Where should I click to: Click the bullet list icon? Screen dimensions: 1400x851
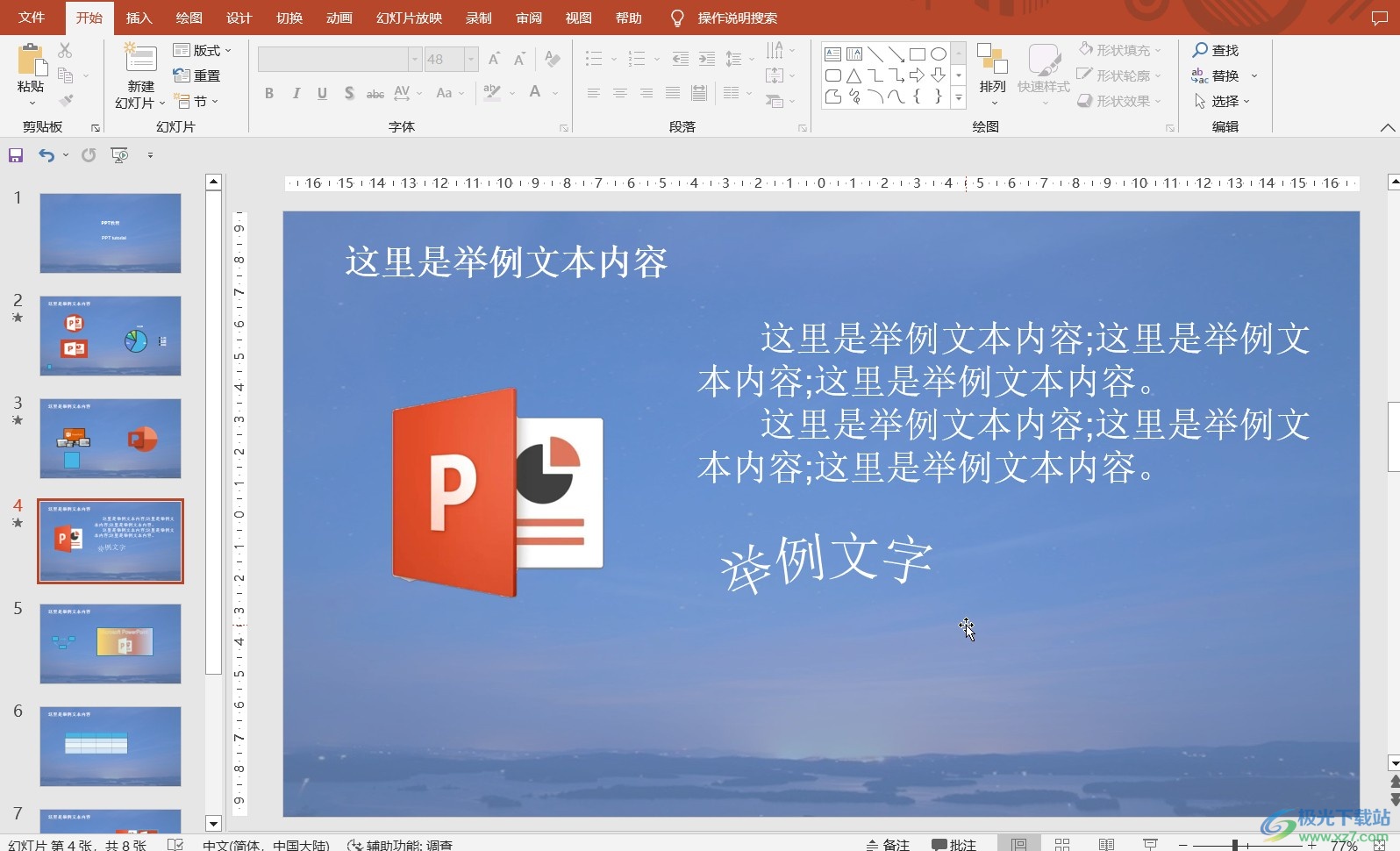tap(594, 59)
